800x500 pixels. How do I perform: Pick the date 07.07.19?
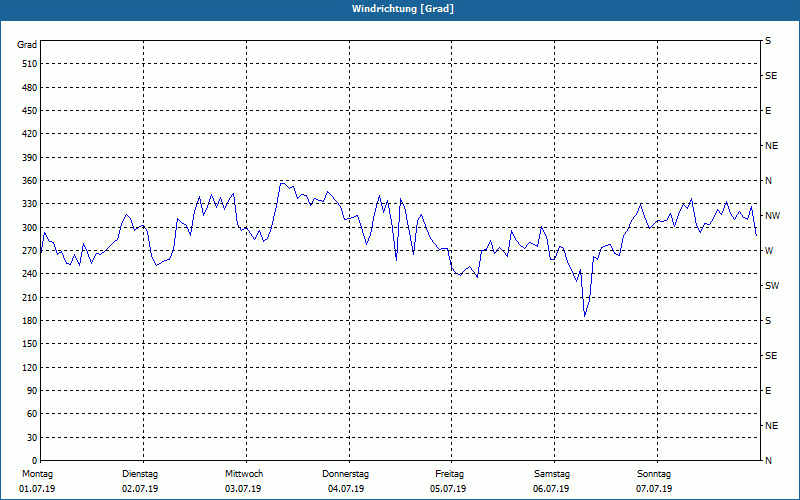click(x=654, y=489)
